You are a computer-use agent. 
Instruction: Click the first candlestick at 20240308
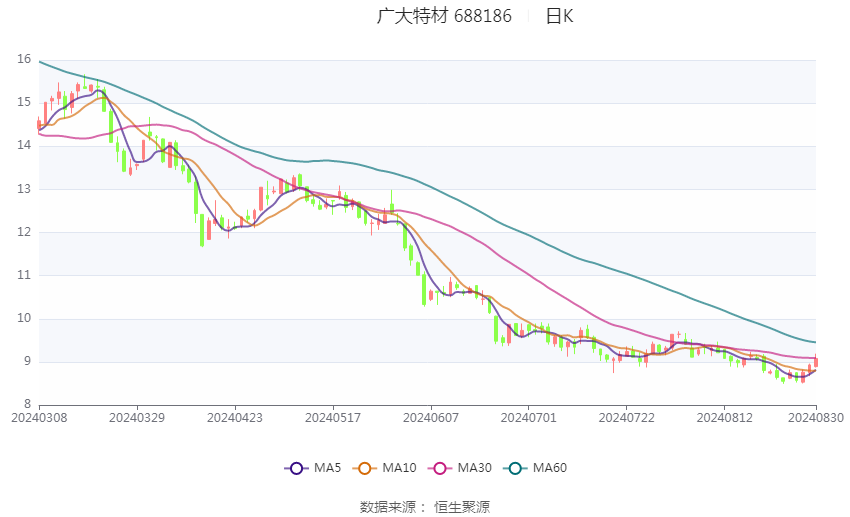[39, 124]
